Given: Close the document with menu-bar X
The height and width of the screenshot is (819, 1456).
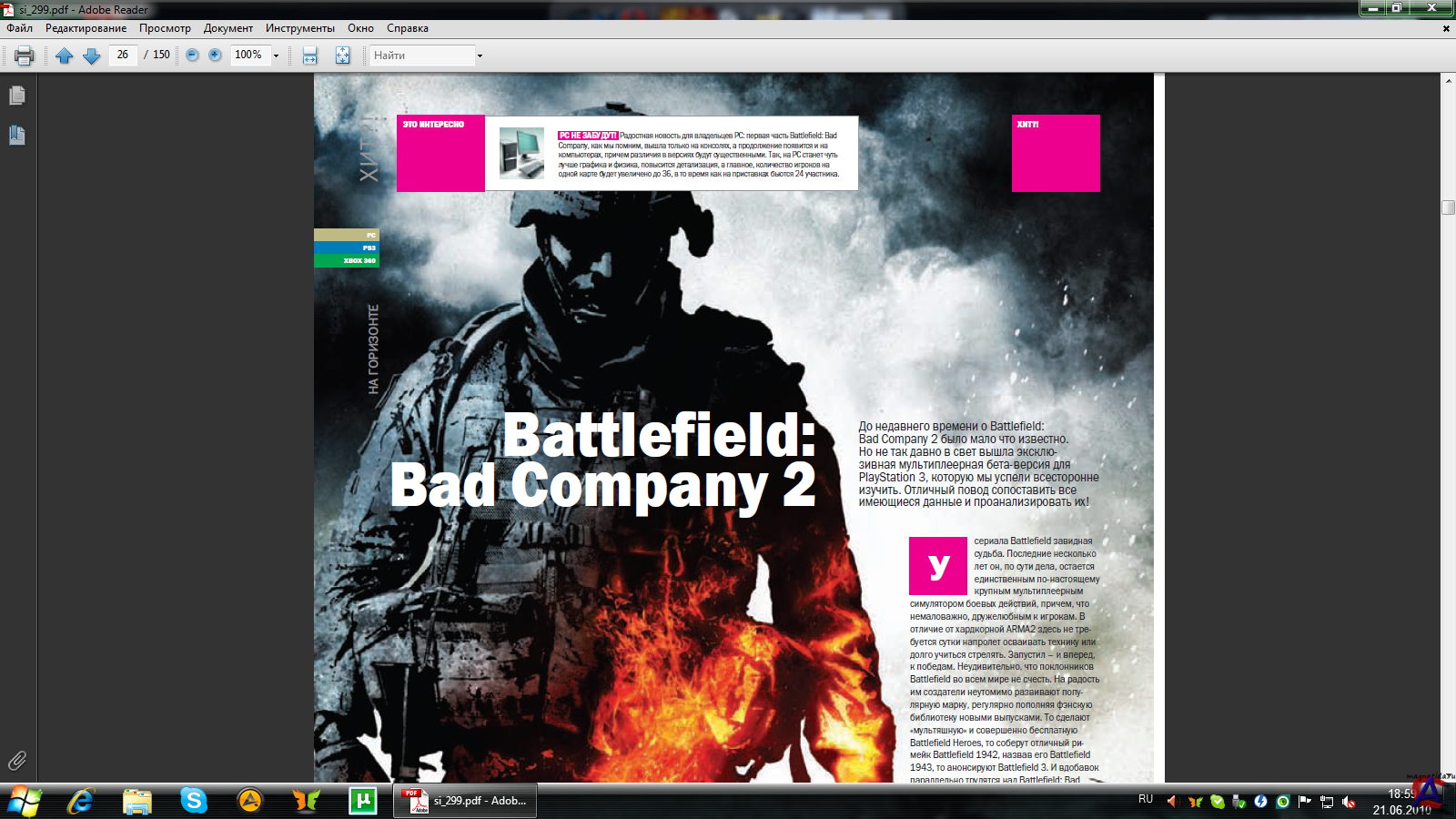Looking at the screenshot, I should click(1446, 28).
